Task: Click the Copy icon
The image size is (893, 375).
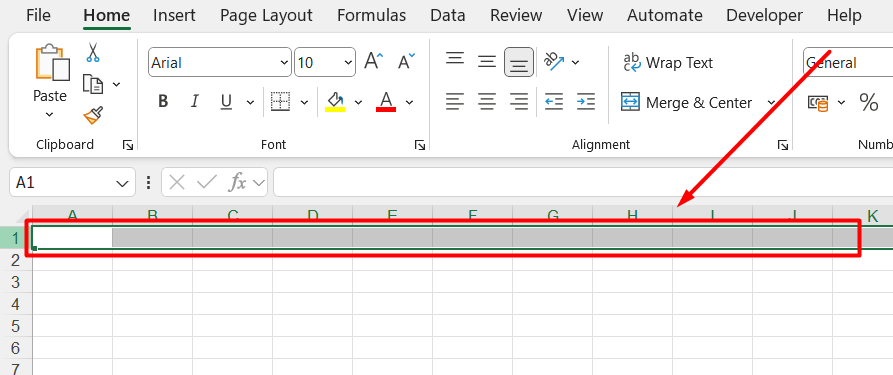Action: point(93,84)
